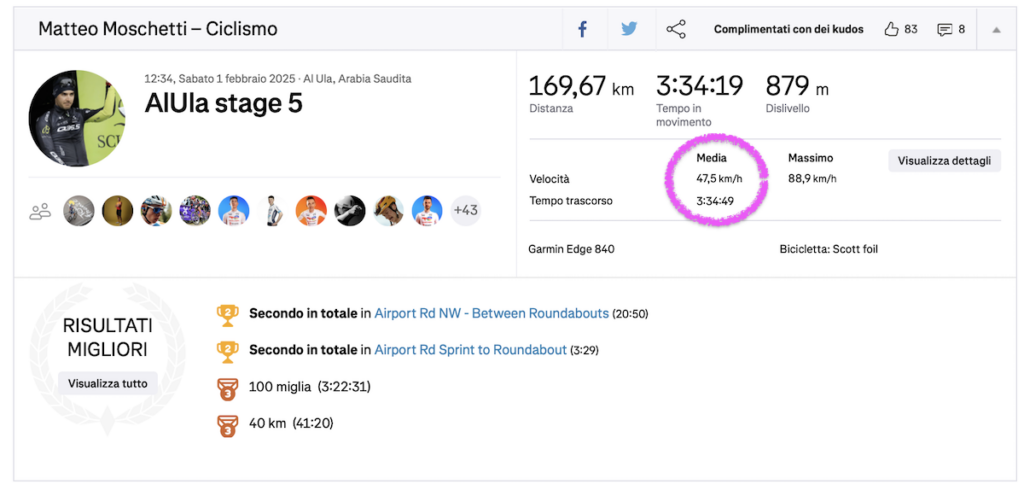The height and width of the screenshot is (490, 1024).
Task: Expand the +43 additional athletes list
Action: pos(465,211)
